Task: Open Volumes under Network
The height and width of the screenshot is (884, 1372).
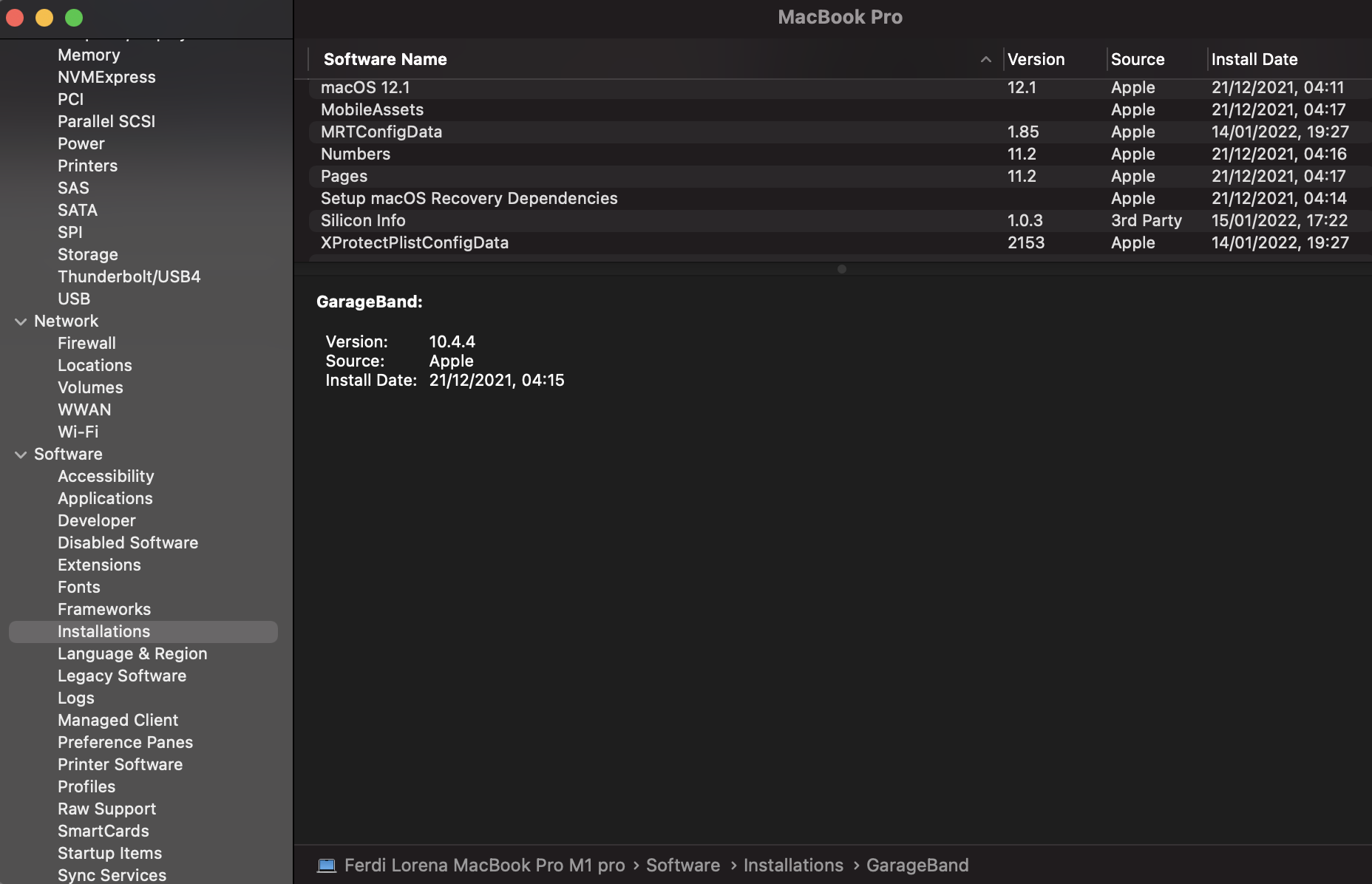Action: [x=90, y=388]
